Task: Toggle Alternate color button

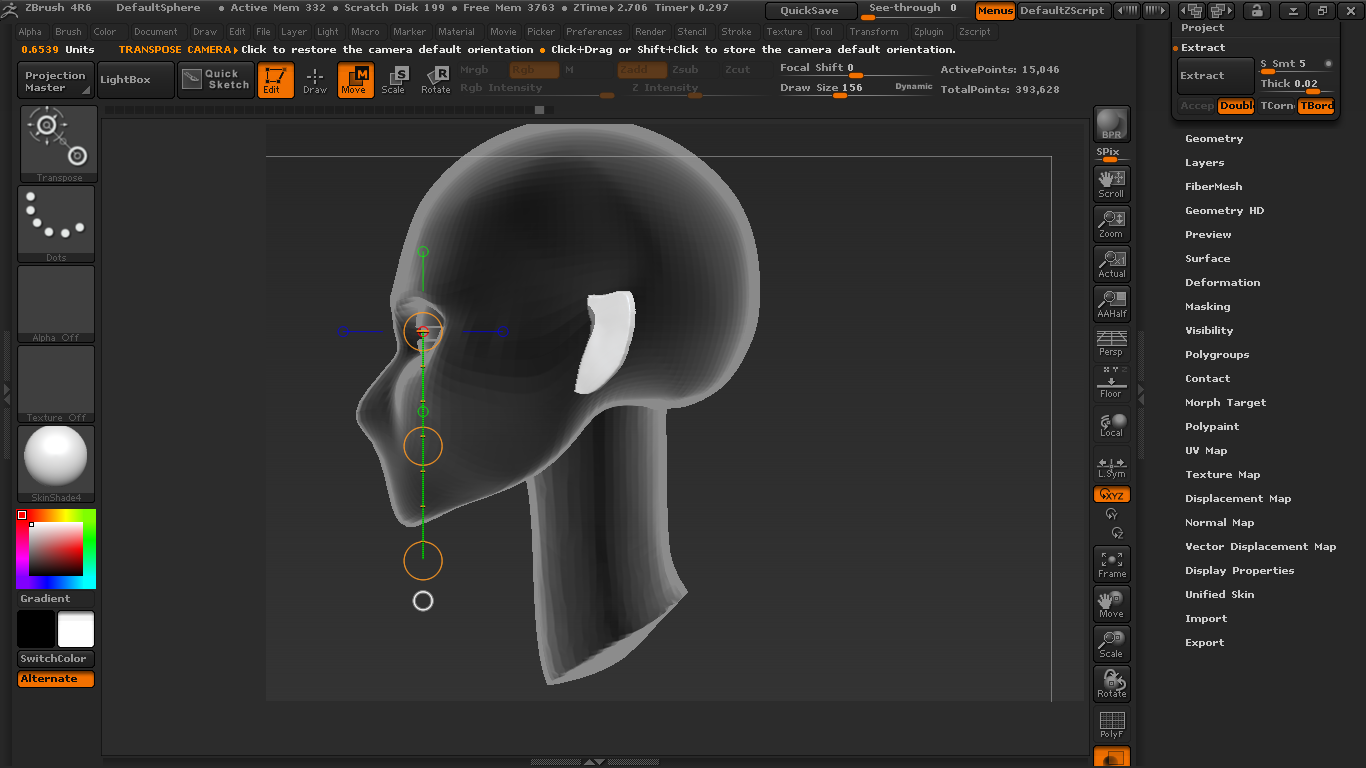Action: click(56, 679)
